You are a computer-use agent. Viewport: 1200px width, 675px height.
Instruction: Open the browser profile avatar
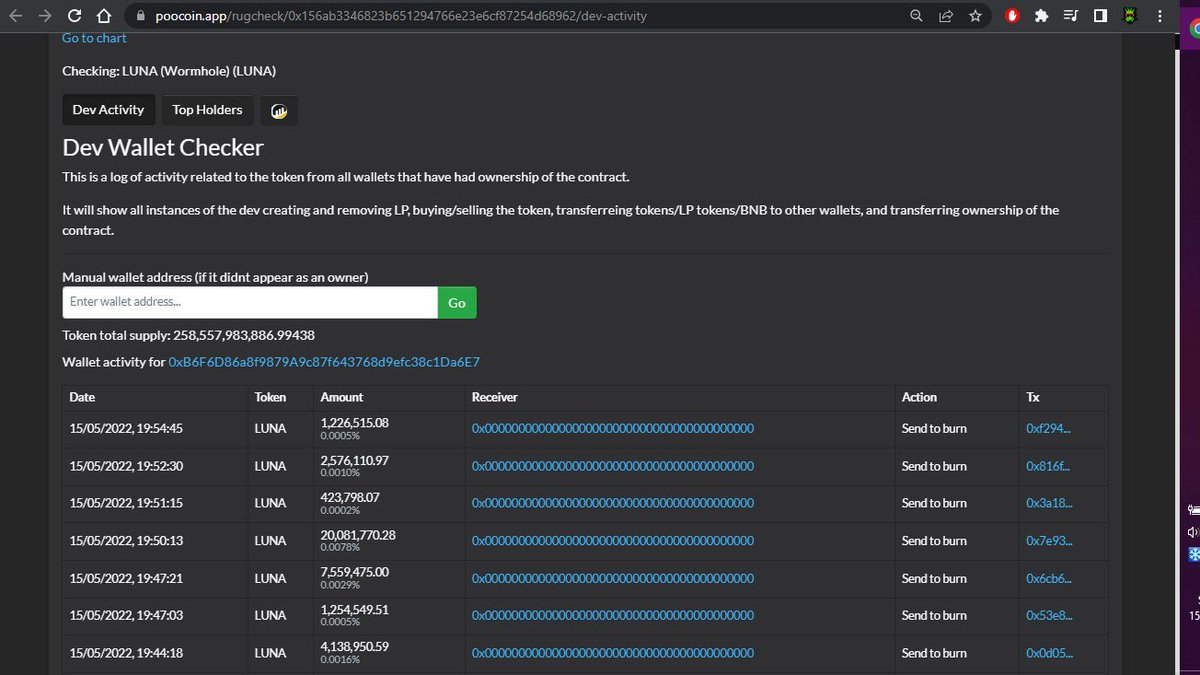tap(1131, 16)
